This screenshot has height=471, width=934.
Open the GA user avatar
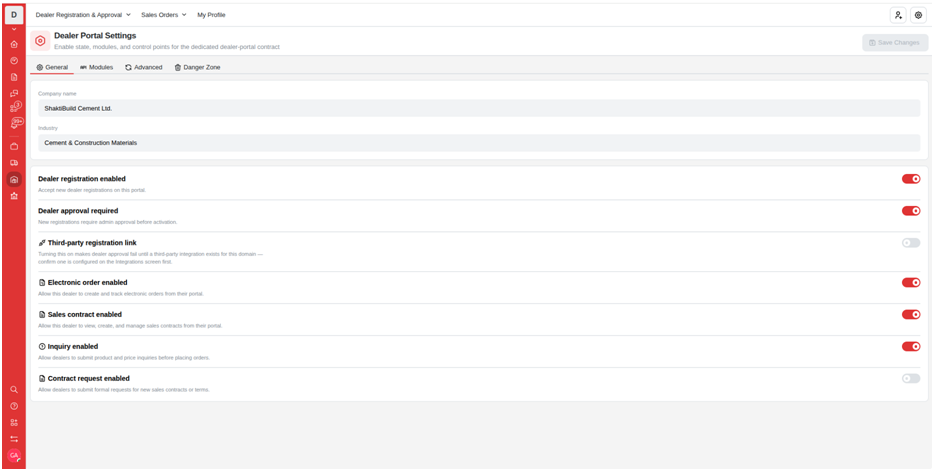point(14,455)
